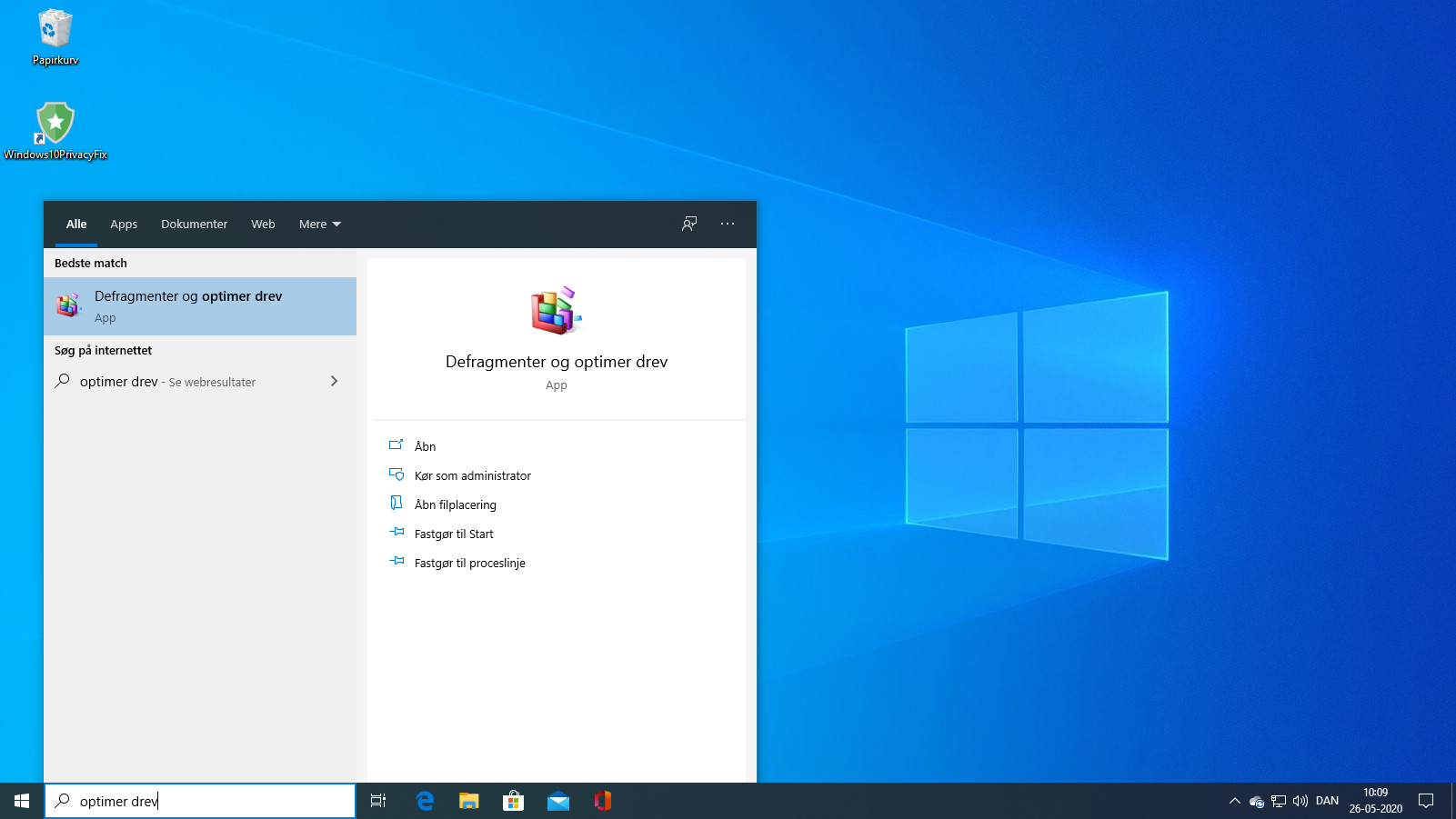Select the Web search tab
1456x819 pixels.
pos(263,225)
